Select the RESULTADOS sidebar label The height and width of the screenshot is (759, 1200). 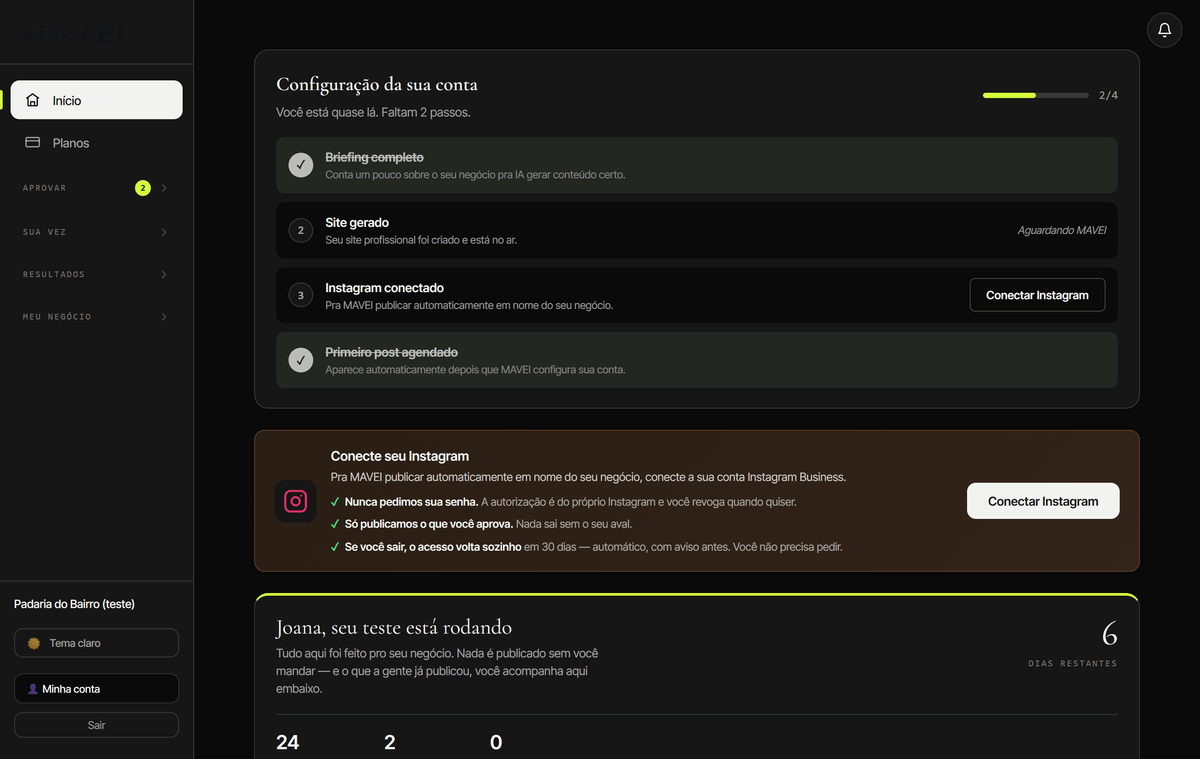coord(54,274)
